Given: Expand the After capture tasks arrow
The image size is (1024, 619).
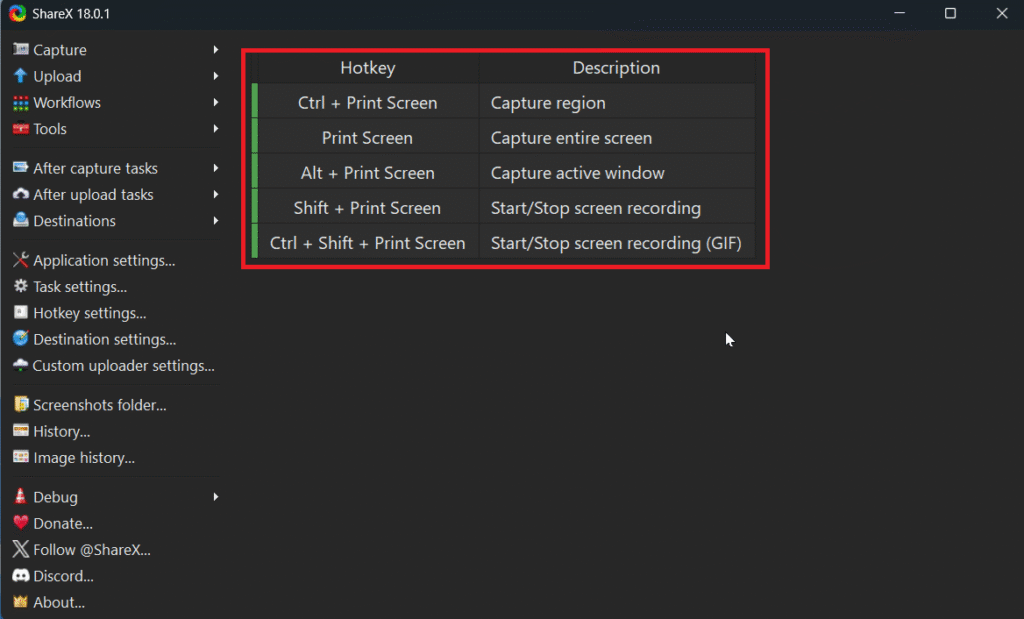Looking at the screenshot, I should point(216,168).
